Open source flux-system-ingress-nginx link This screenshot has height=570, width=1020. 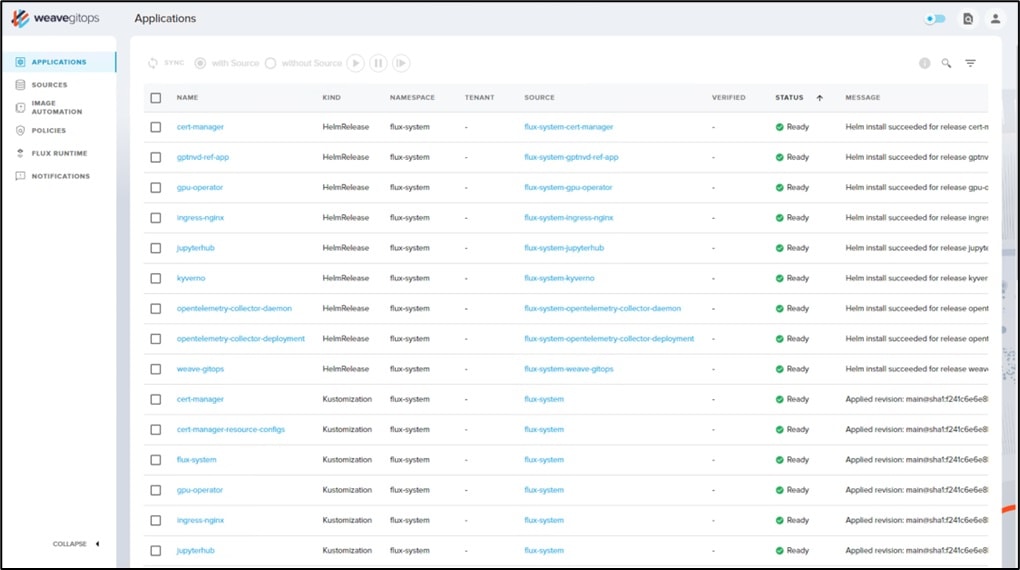[x=569, y=217]
